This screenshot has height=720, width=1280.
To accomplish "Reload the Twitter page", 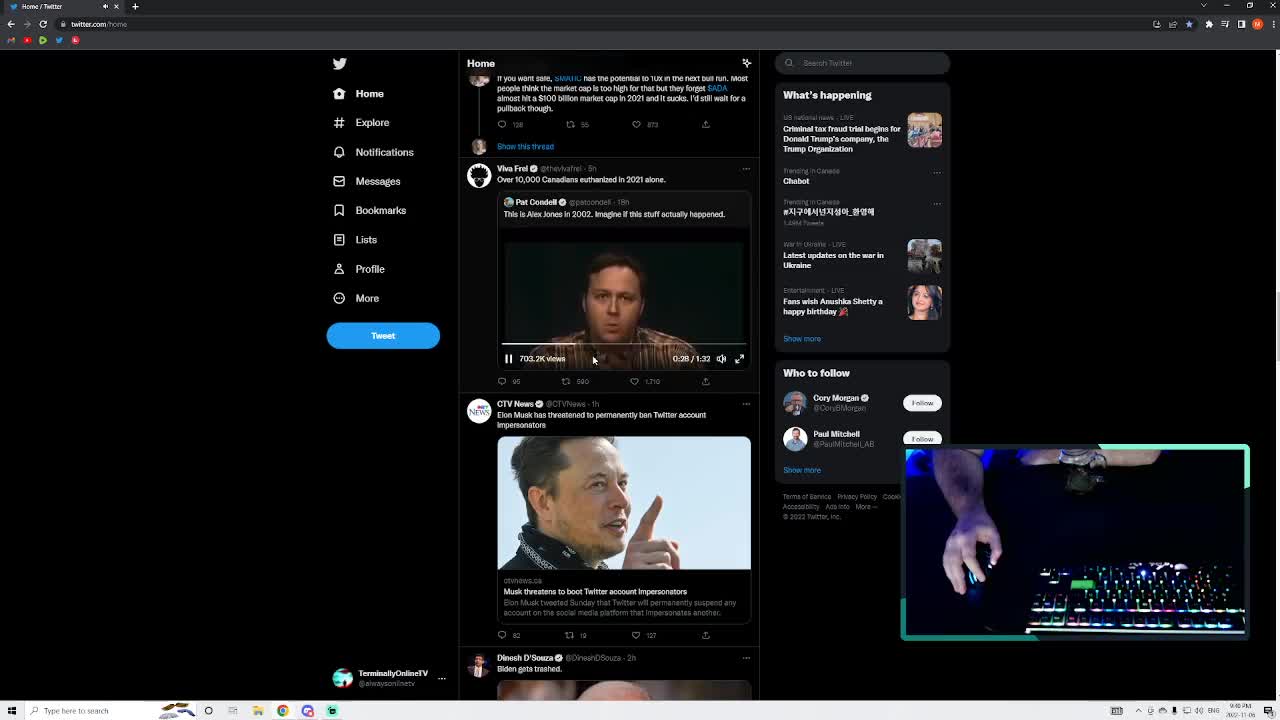I will [x=43, y=24].
